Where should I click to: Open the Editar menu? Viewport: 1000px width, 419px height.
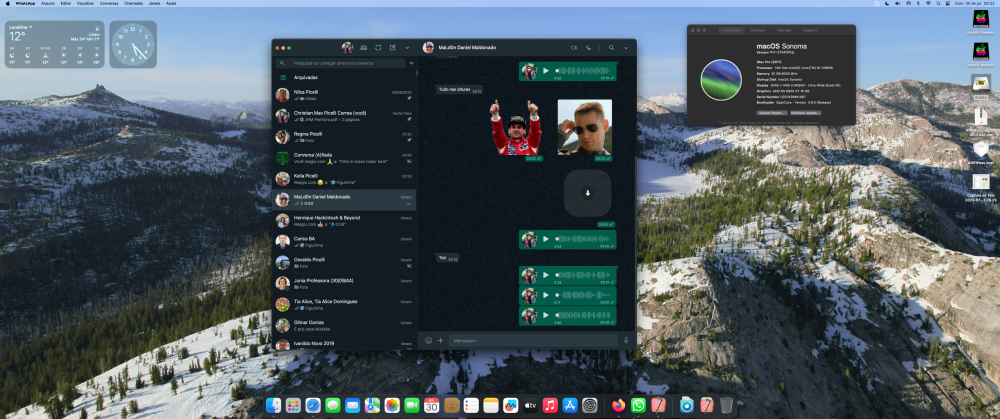(66, 3)
